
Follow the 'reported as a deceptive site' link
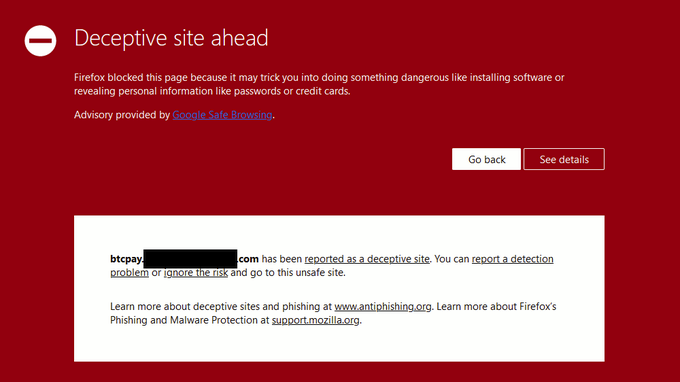[367, 259]
